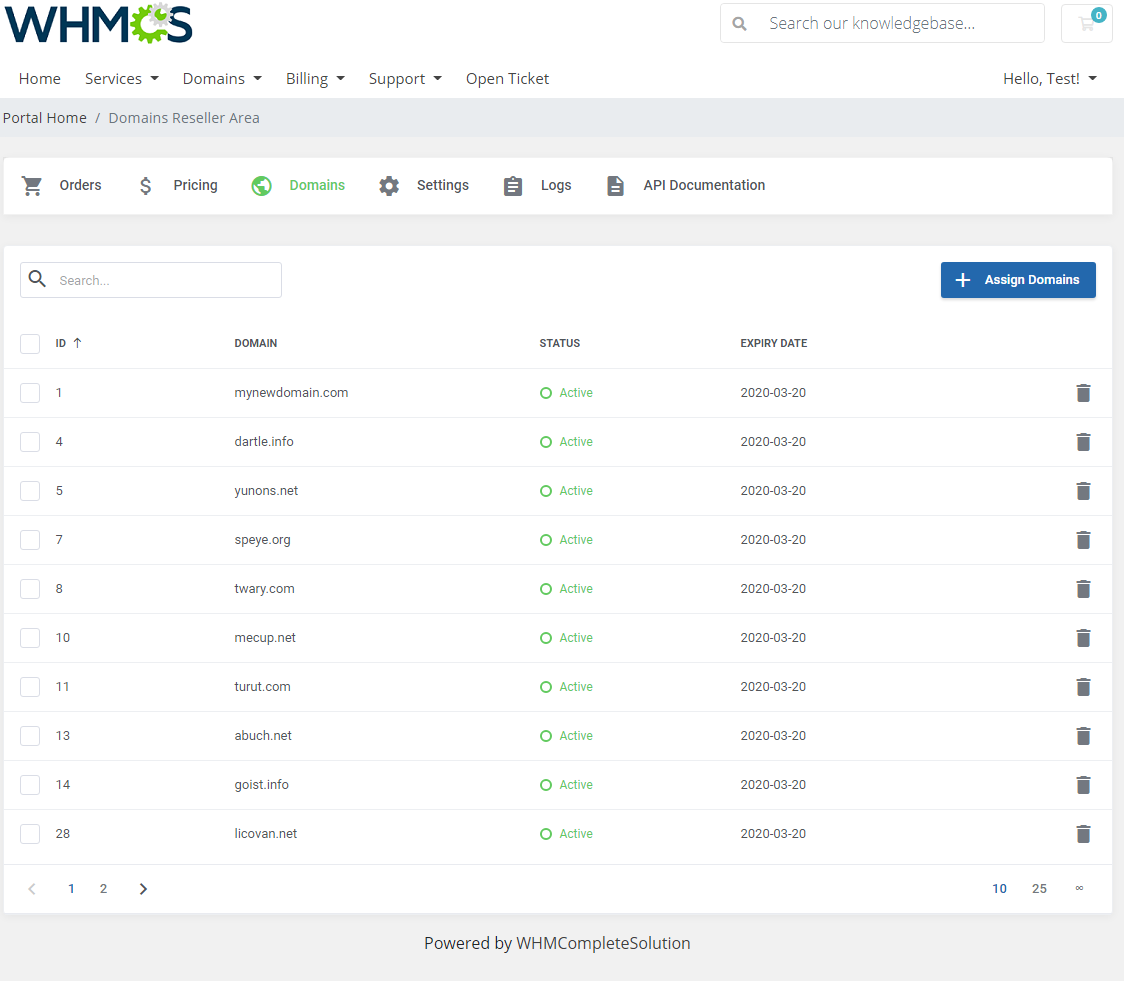1124x981 pixels.
Task: Click the Assign Domains button
Action: tap(1018, 280)
